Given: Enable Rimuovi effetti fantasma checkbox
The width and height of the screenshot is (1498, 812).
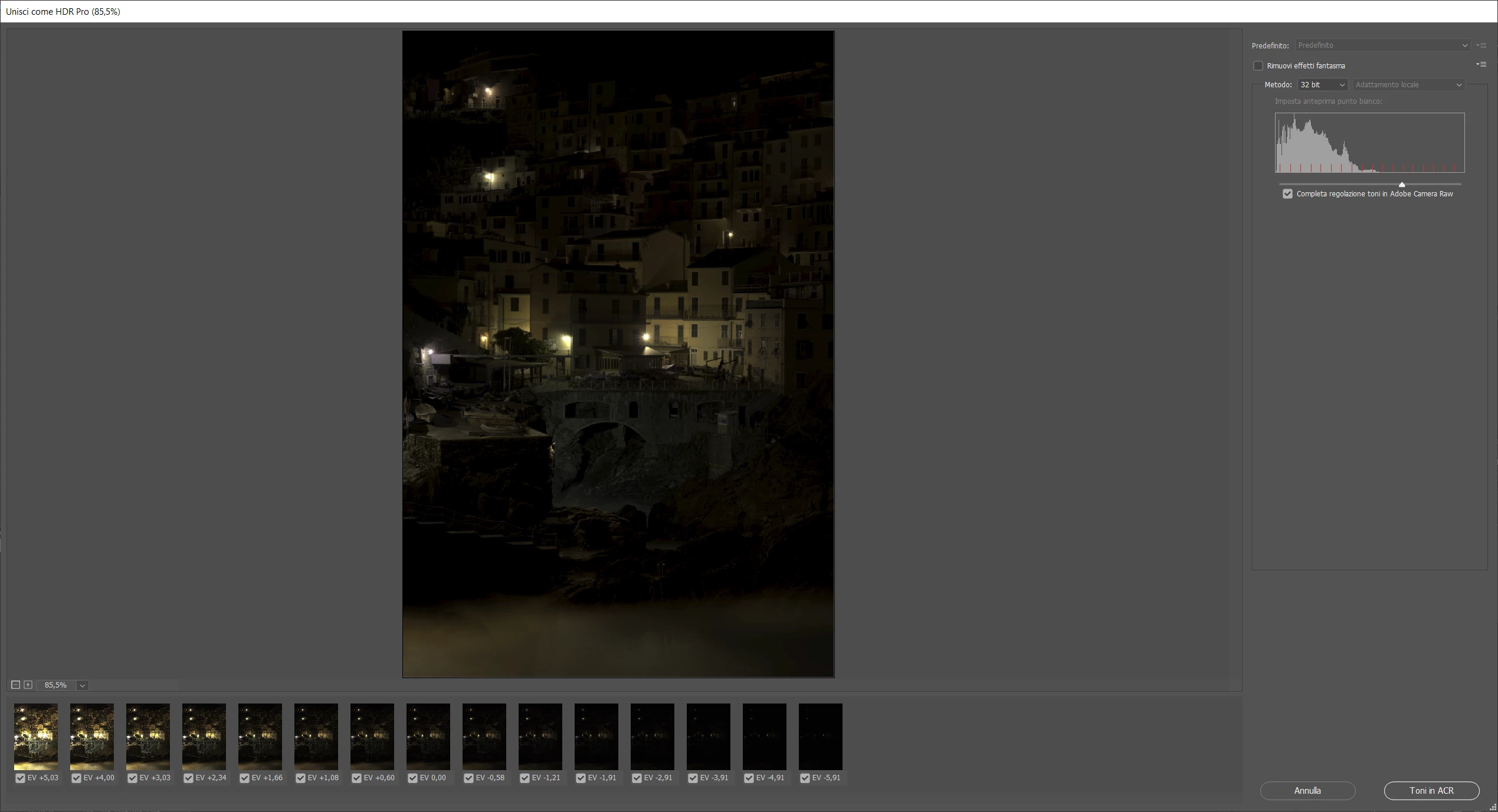Looking at the screenshot, I should pos(1258,65).
